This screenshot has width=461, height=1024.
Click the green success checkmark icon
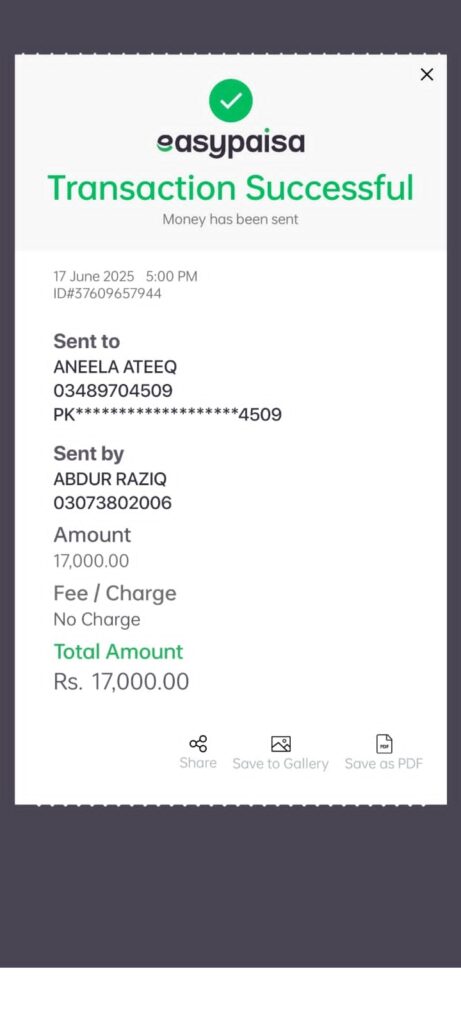coord(230,100)
